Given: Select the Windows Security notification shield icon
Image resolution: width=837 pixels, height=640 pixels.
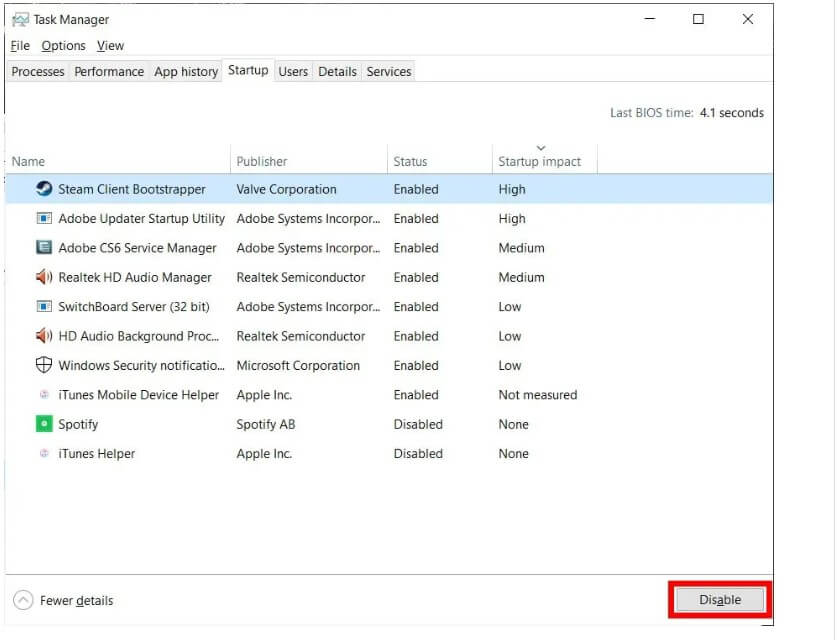Looking at the screenshot, I should 44,365.
